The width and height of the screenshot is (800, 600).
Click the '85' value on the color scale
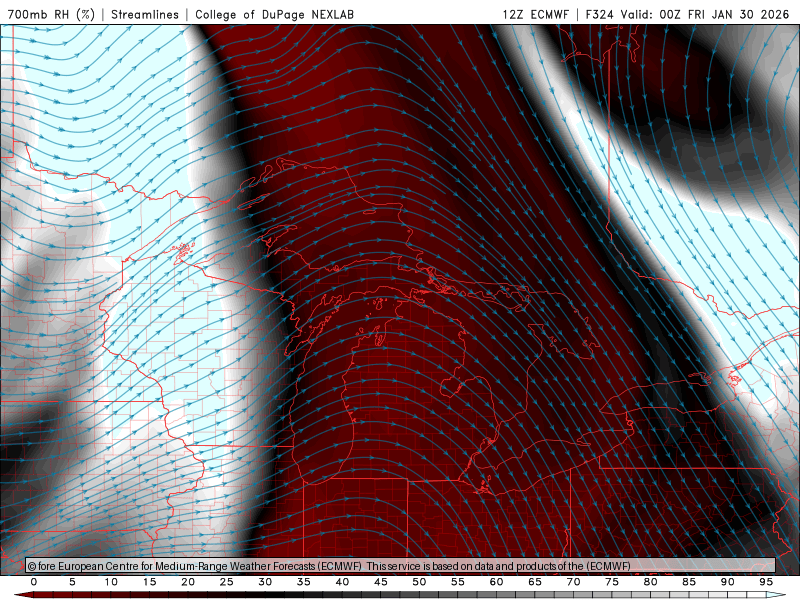pyautogui.click(x=689, y=582)
